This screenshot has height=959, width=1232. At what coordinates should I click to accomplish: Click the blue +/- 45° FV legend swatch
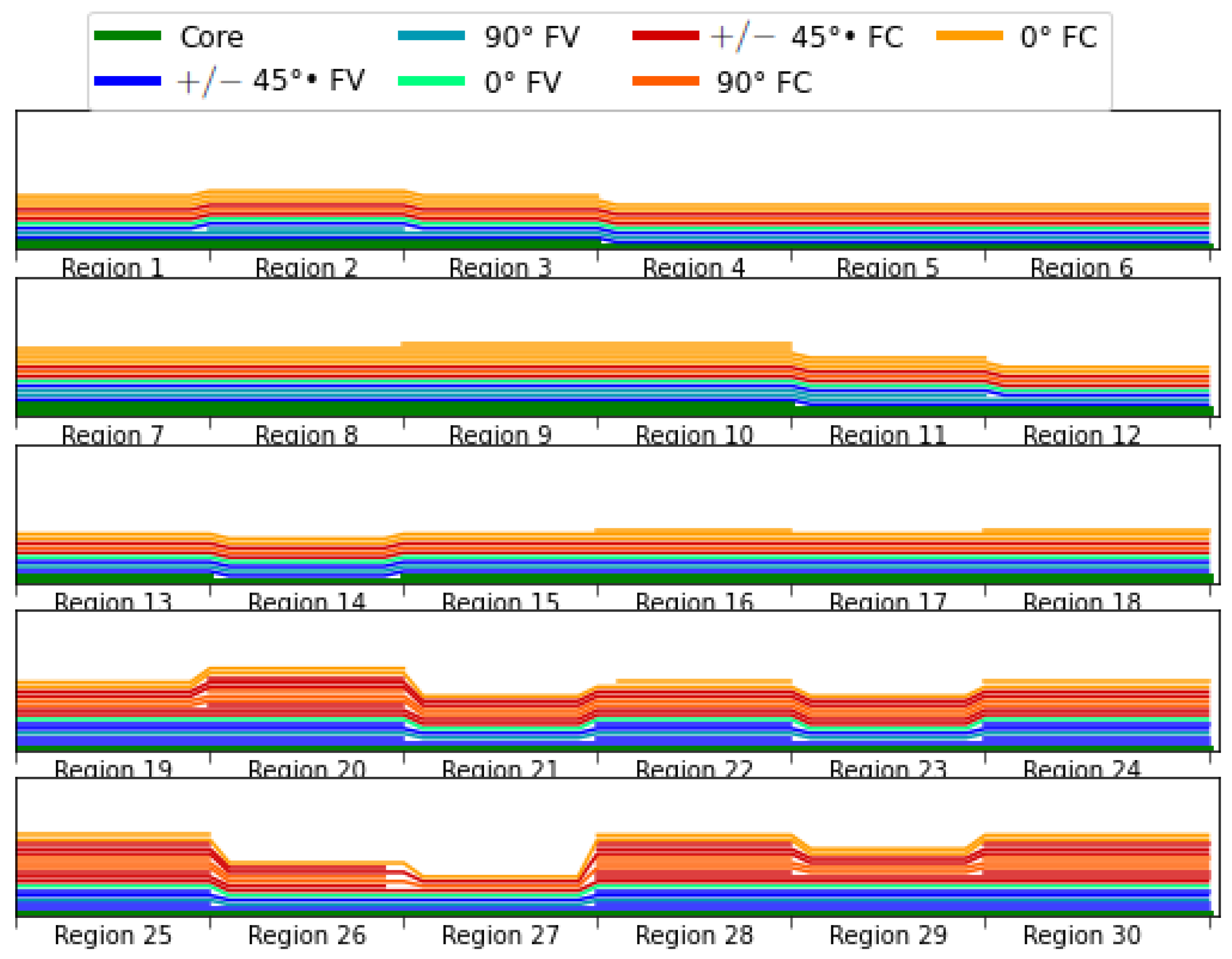[127, 81]
